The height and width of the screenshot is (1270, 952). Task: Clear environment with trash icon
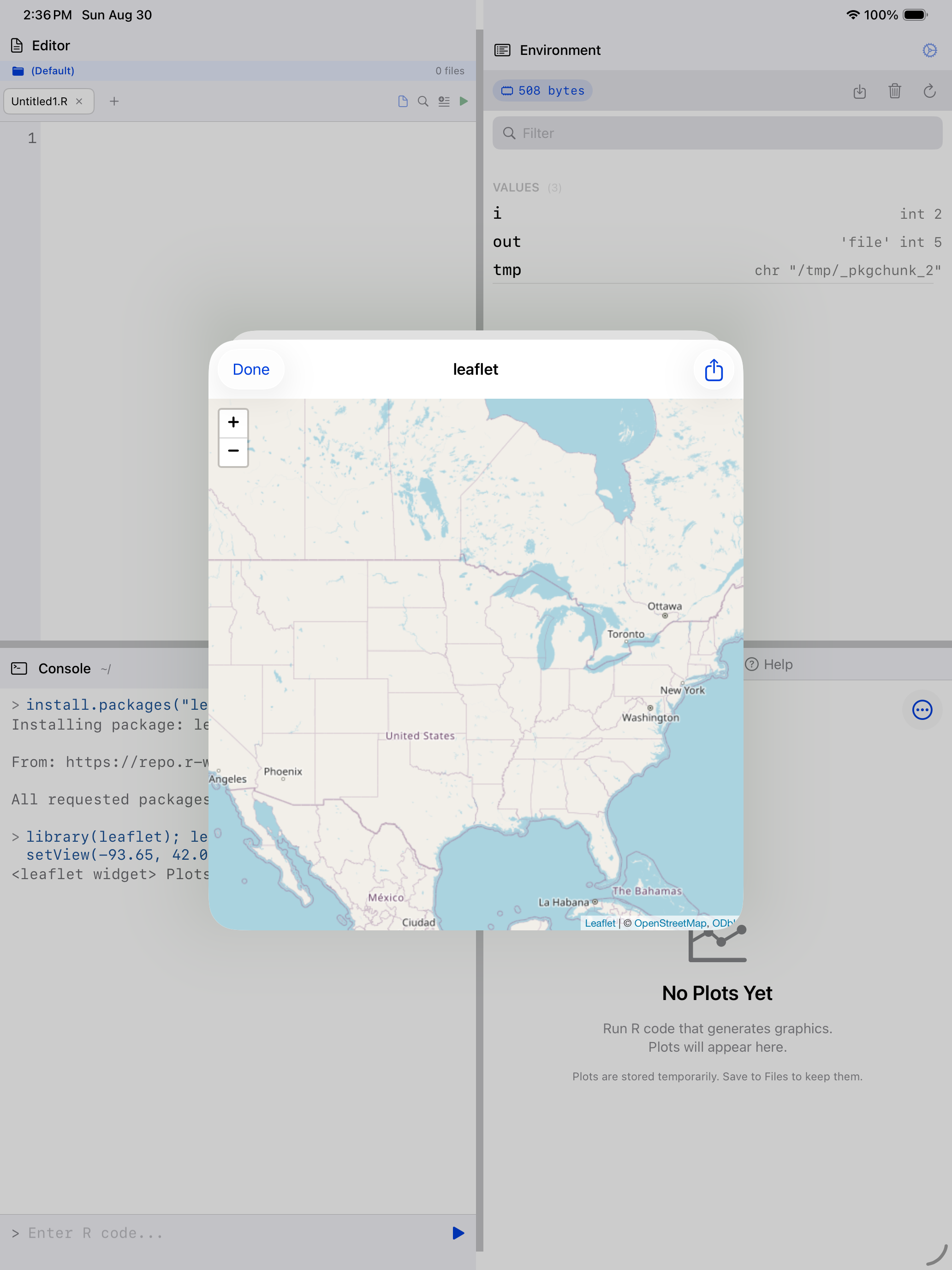coord(894,91)
